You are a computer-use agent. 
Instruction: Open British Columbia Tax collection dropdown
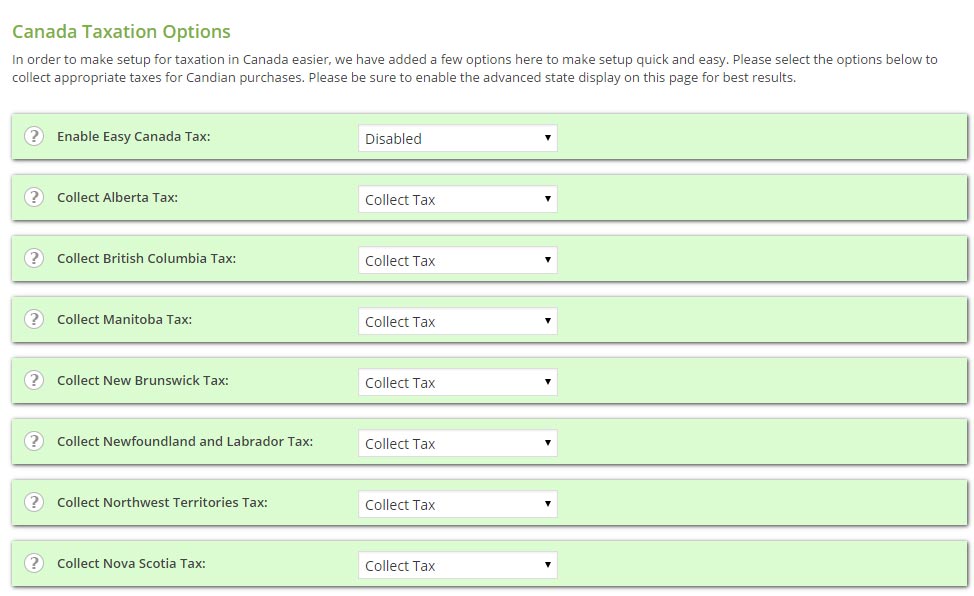457,260
